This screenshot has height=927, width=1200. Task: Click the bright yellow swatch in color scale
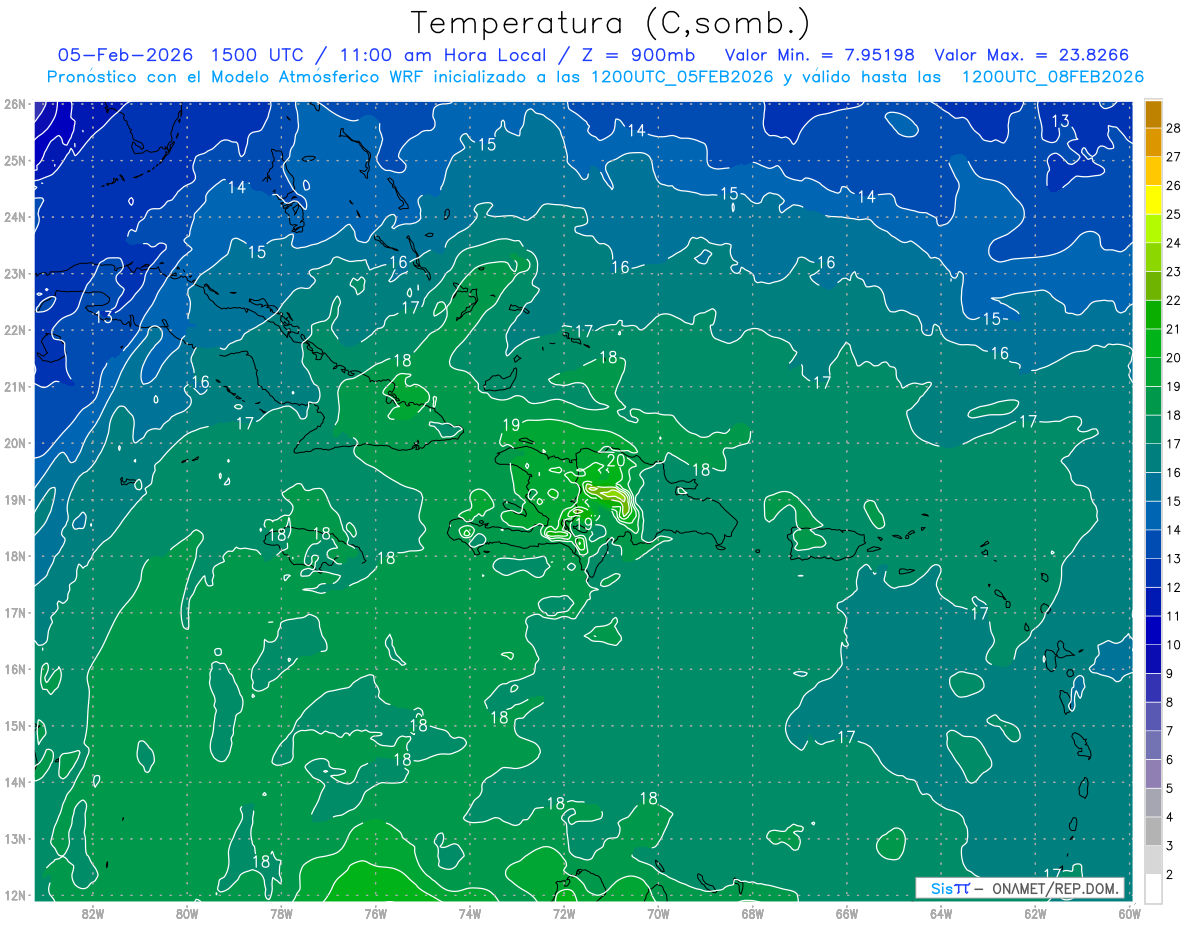1153,199
